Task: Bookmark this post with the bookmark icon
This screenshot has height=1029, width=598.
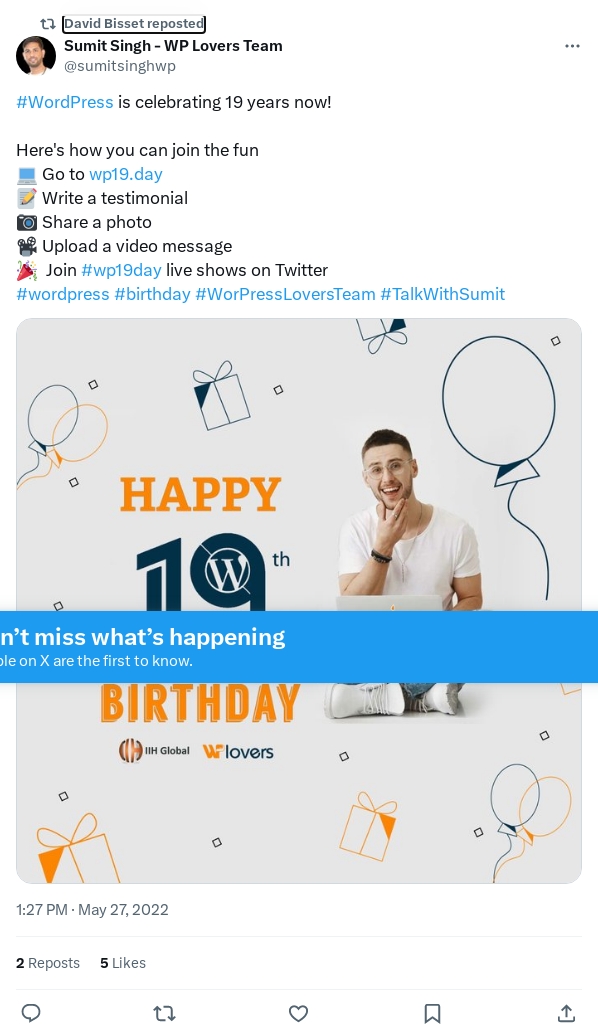Action: [x=432, y=1013]
